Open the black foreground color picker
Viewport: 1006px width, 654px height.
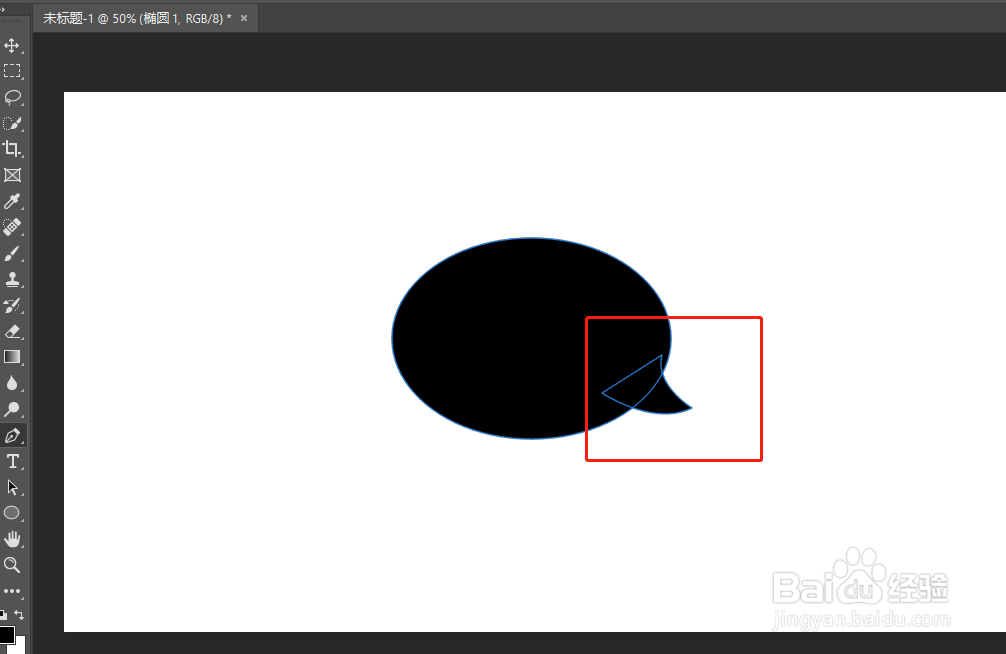(6, 634)
